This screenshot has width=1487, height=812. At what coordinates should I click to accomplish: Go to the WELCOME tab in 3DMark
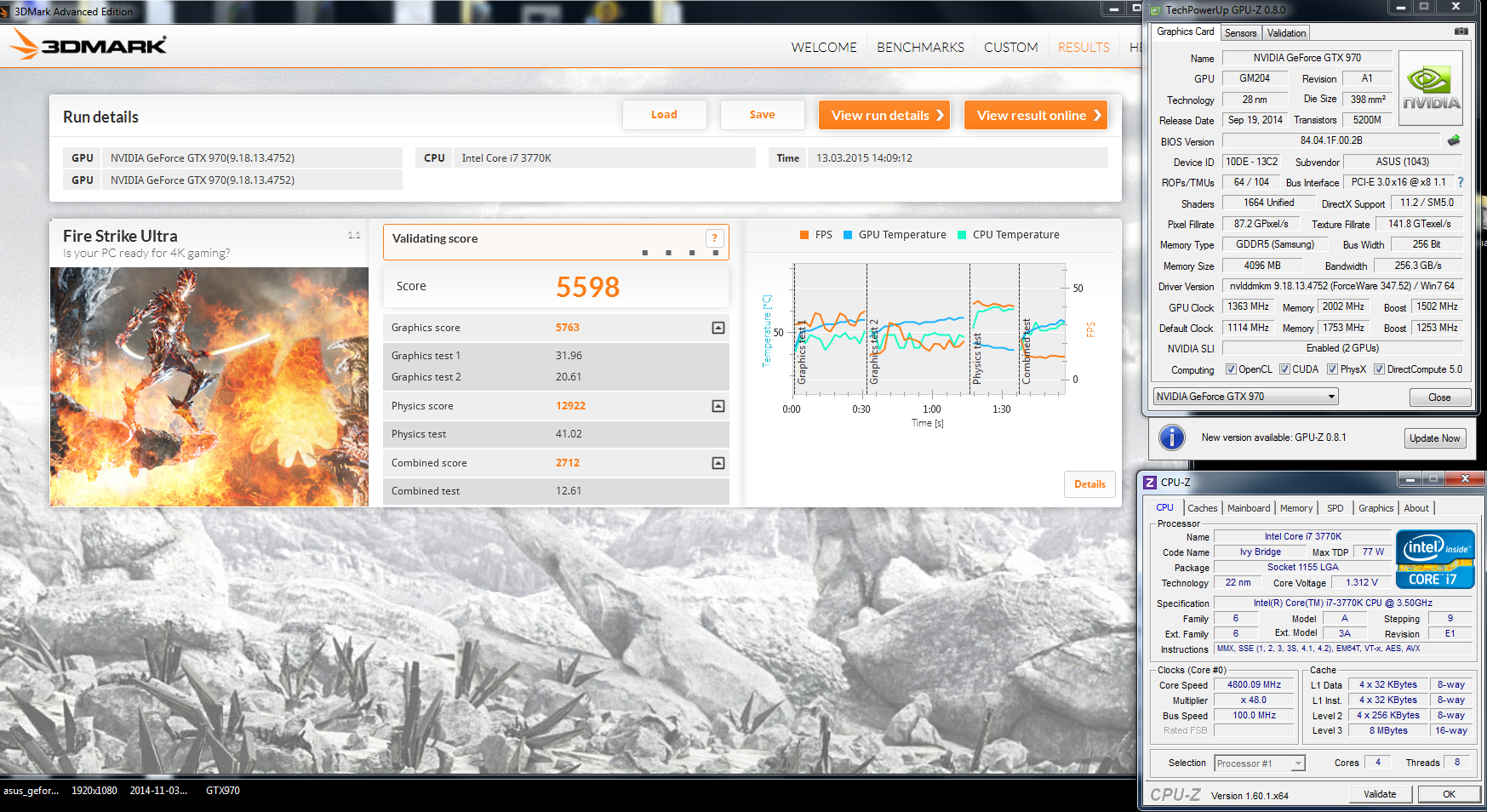pyautogui.click(x=824, y=48)
